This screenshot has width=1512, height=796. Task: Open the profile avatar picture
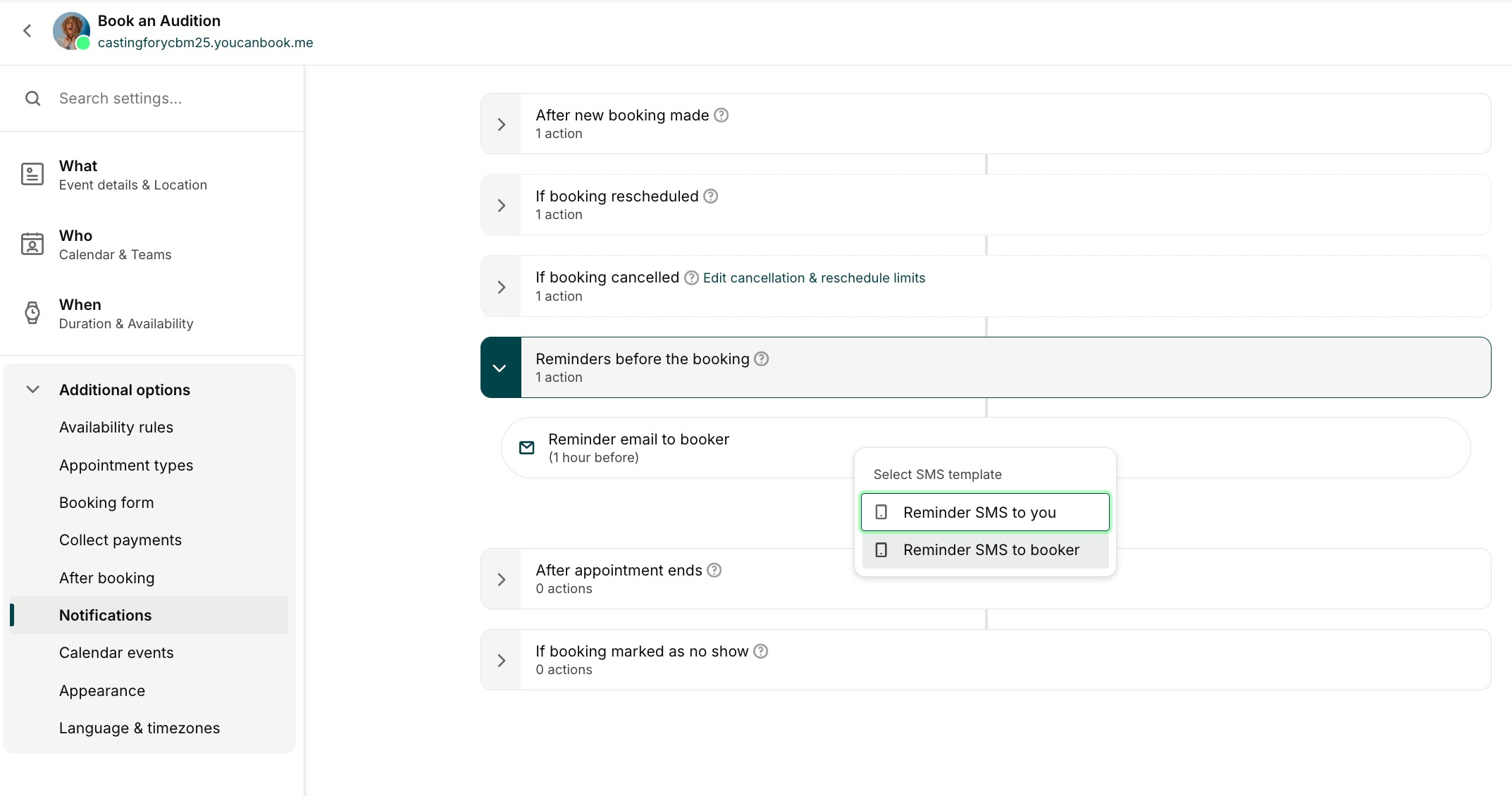(x=71, y=31)
